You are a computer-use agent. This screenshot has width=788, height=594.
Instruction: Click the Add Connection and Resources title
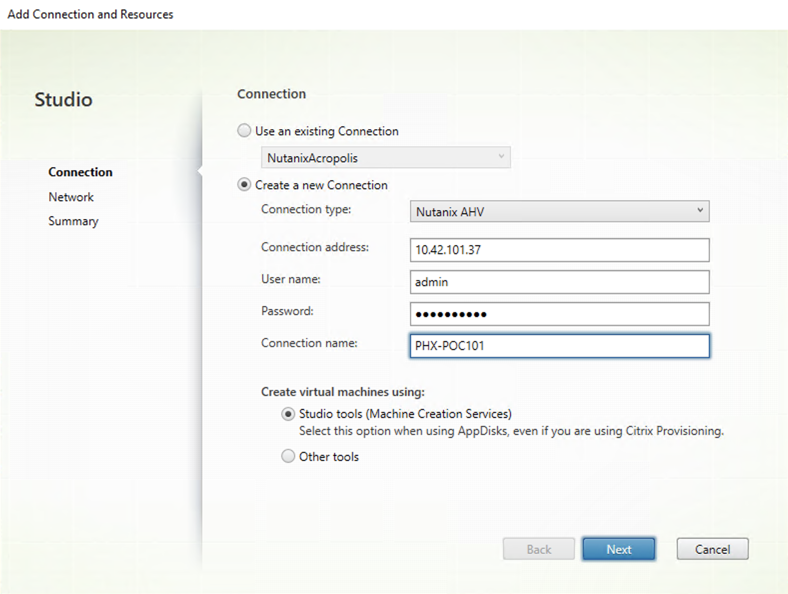click(90, 14)
